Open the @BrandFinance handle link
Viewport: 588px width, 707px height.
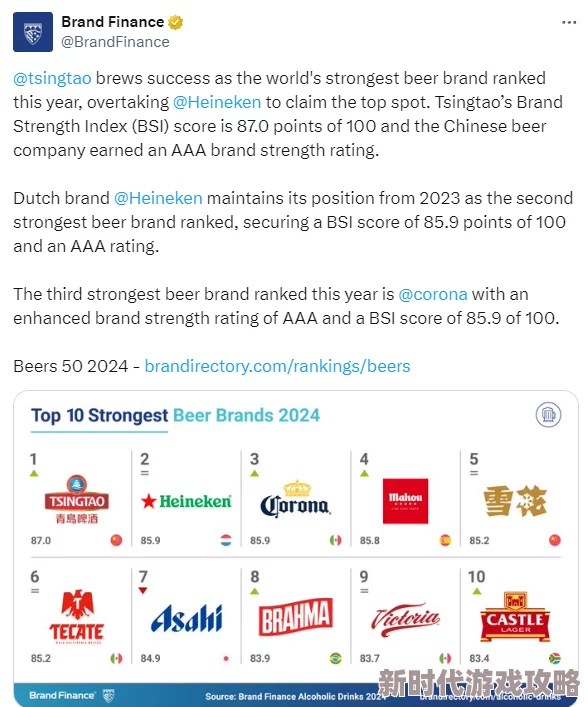[x=115, y=42]
